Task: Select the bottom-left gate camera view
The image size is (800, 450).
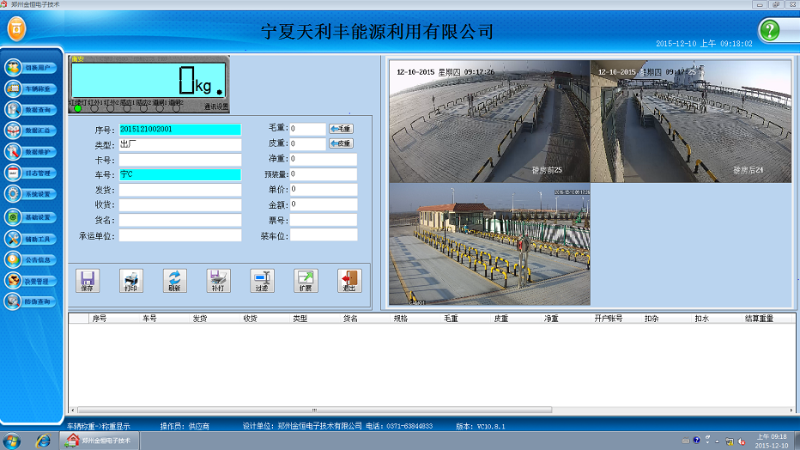Action: pos(489,245)
